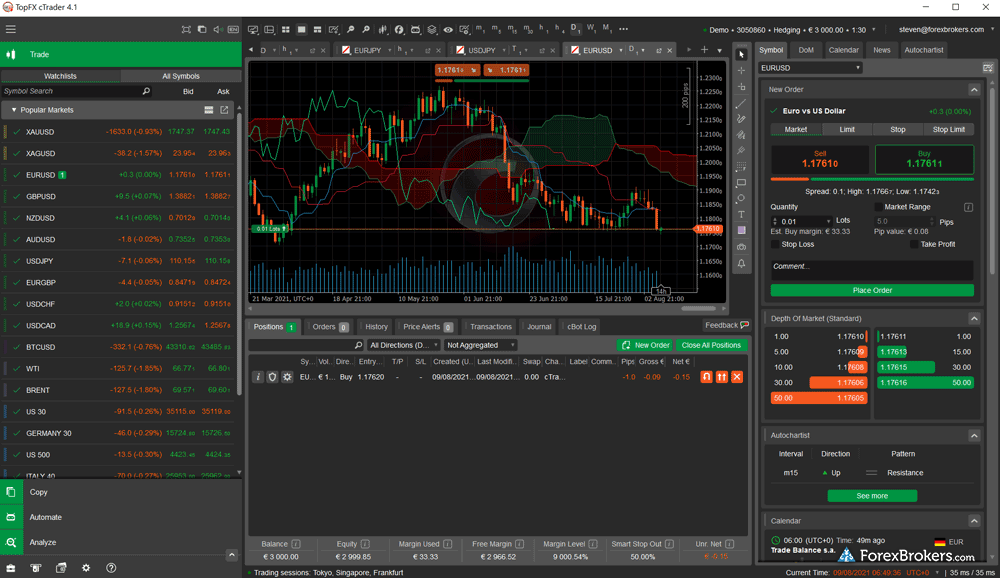Toggle sound with the speaker icon

pyautogui.click(x=217, y=29)
